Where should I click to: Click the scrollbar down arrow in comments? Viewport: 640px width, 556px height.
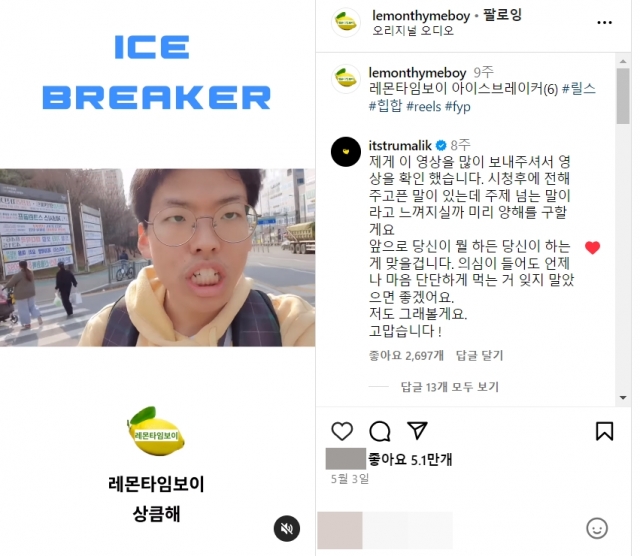[x=623, y=397]
